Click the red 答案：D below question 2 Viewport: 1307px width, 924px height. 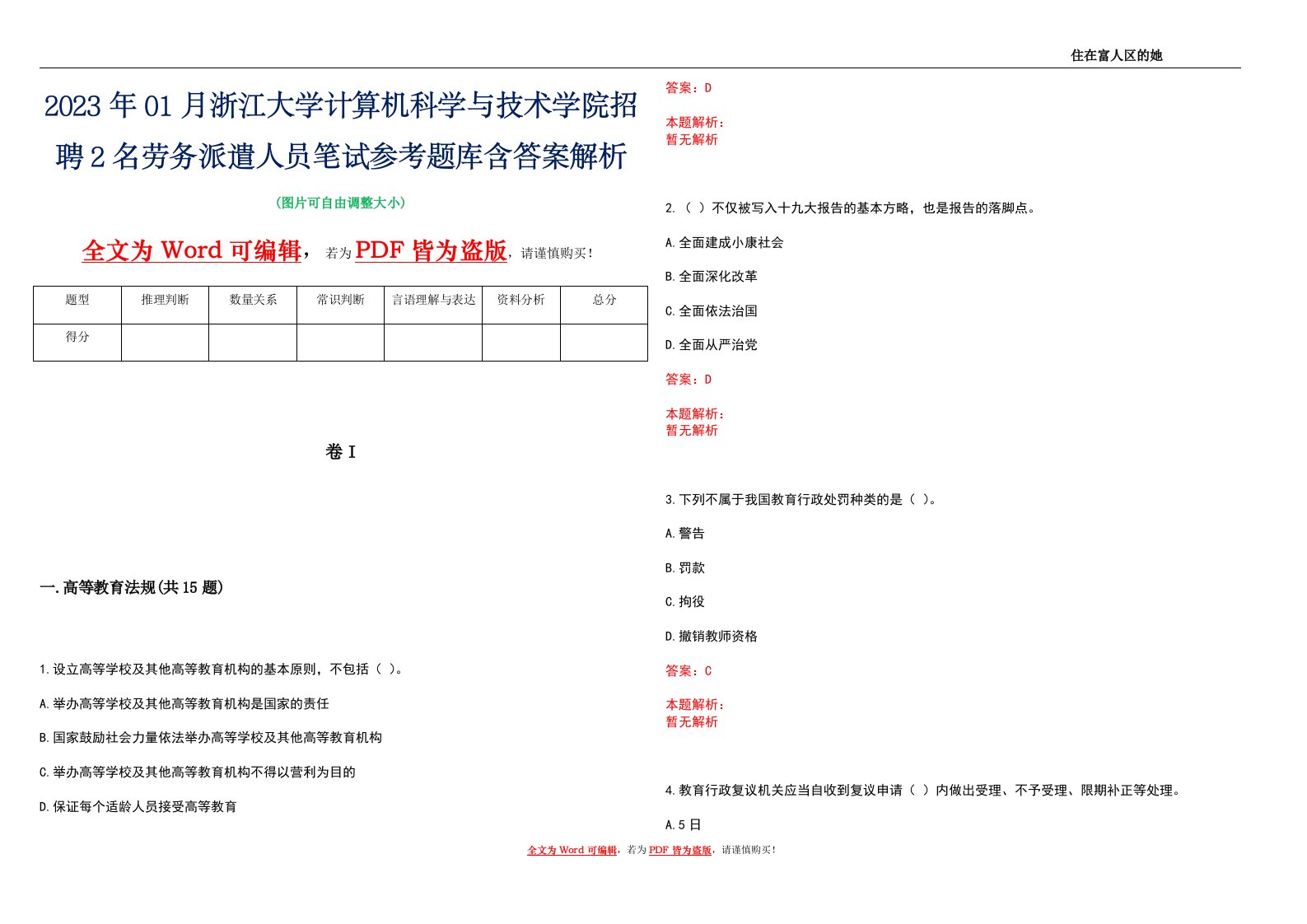coord(689,380)
